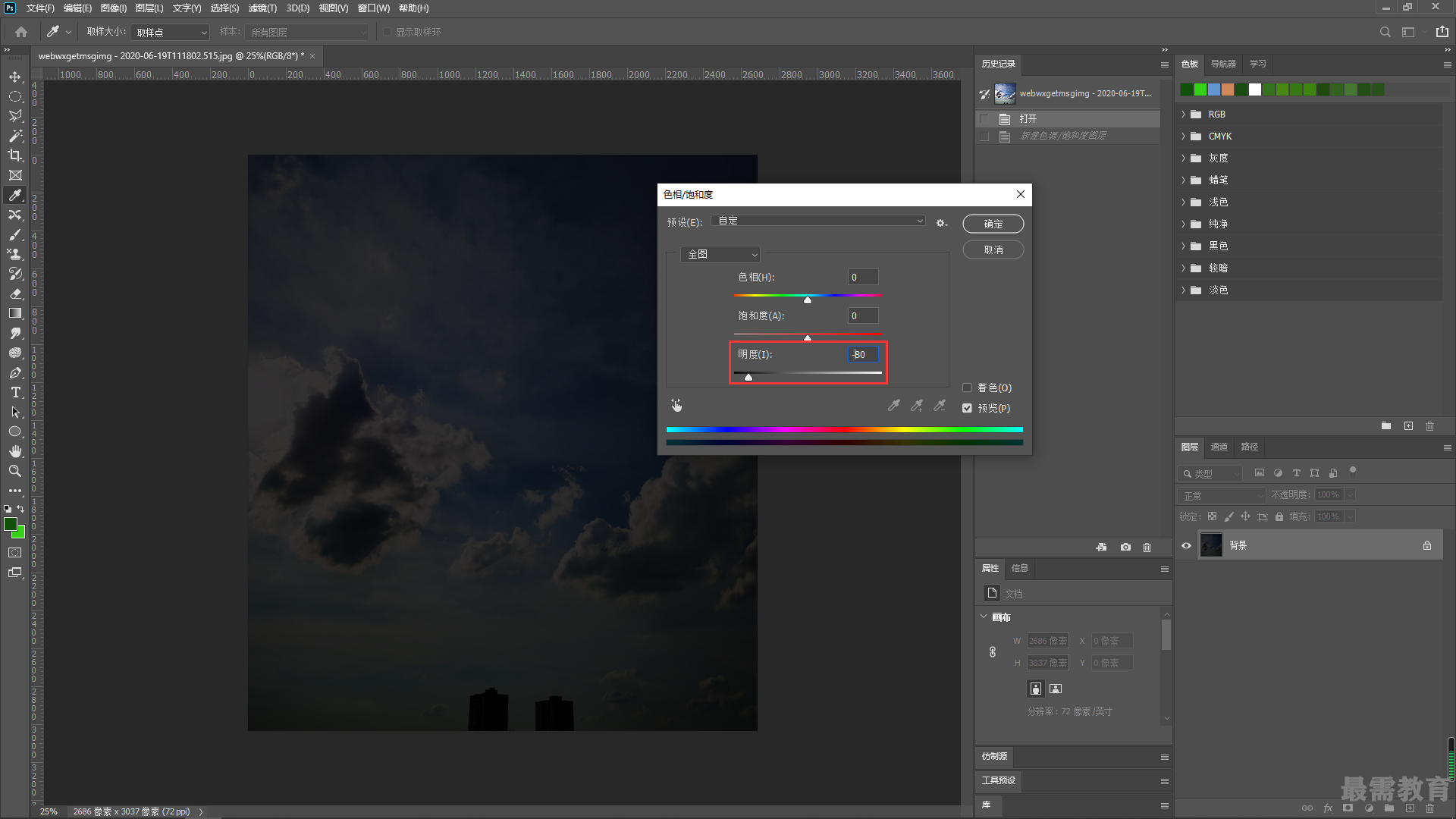Select the Background layer thumbnail
The width and height of the screenshot is (1456, 819).
coord(1211,545)
